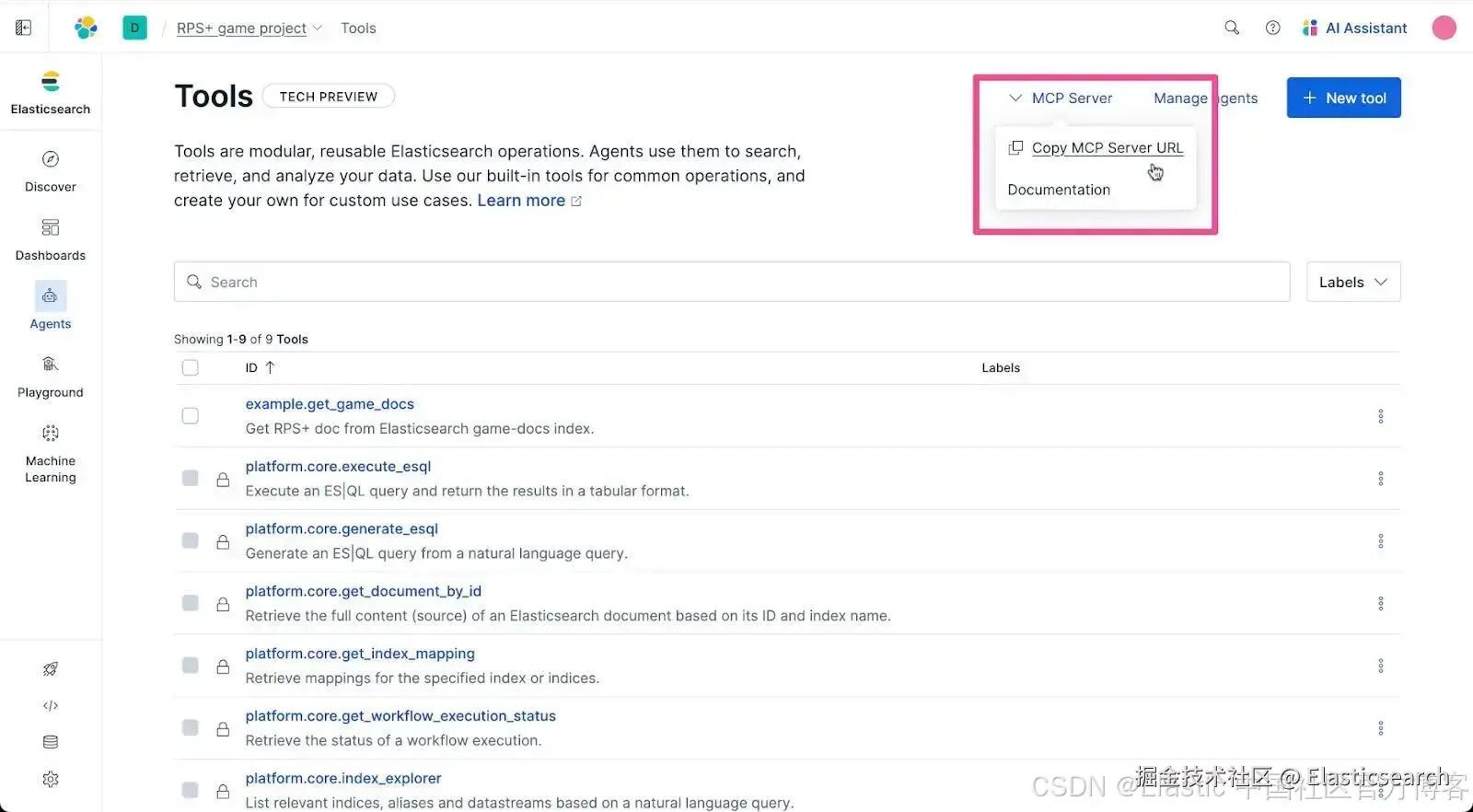
Task: Select Copy MCP Server URL menu item
Action: 1096,147
